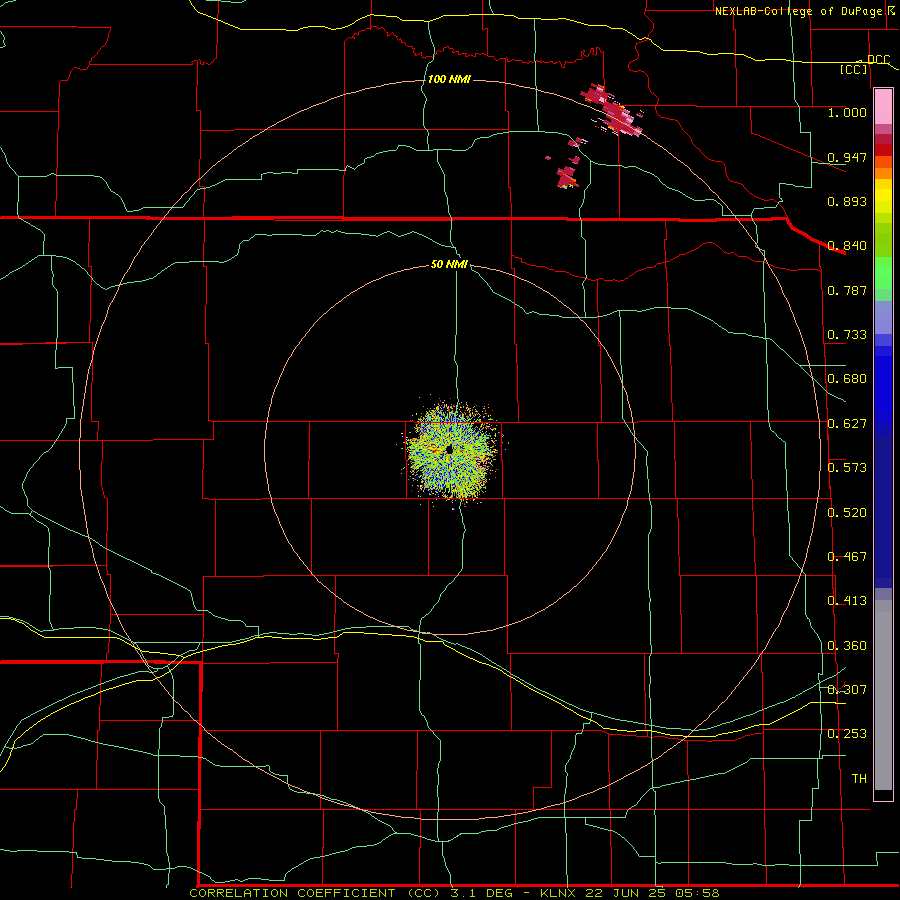
Task: Select the 0.733 color scale value
Action: click(847, 335)
